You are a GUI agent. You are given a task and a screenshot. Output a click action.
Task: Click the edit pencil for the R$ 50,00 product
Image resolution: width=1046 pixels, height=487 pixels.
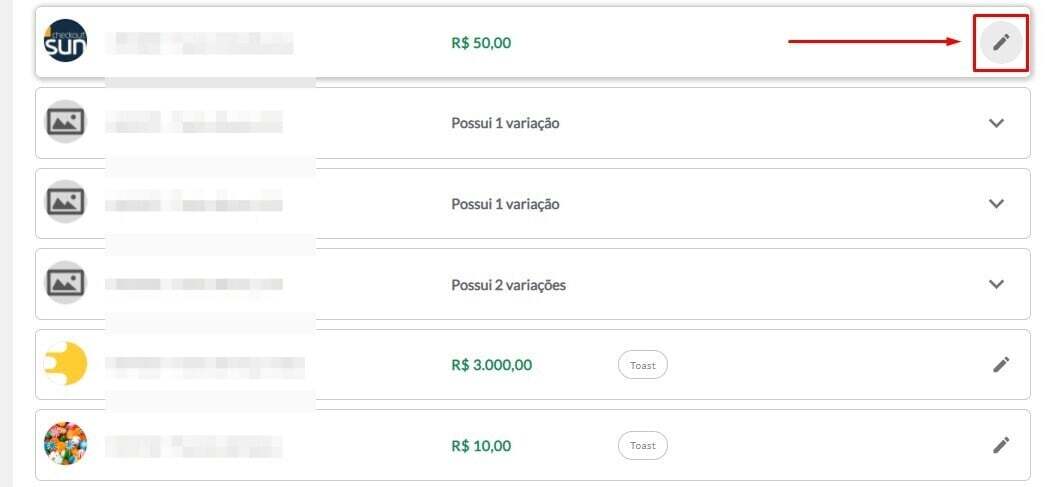pyautogui.click(x=1001, y=42)
